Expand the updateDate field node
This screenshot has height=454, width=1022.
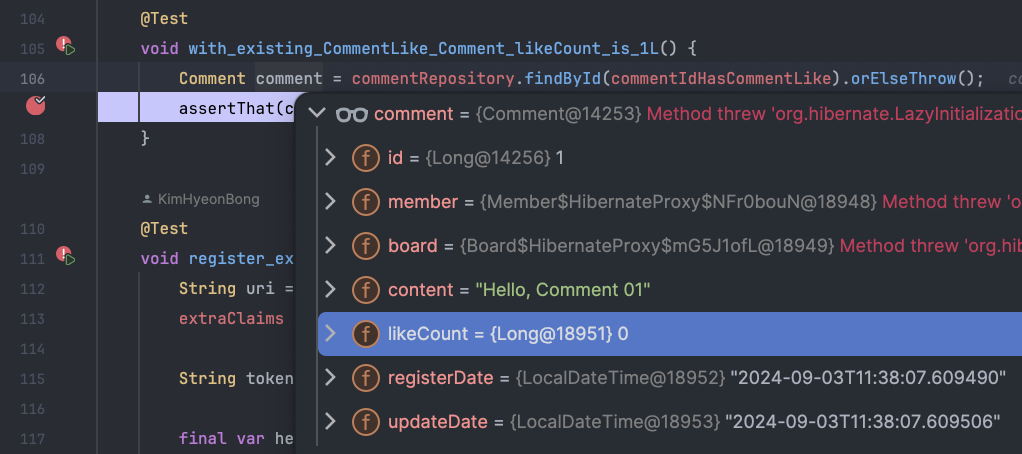pyautogui.click(x=330, y=421)
